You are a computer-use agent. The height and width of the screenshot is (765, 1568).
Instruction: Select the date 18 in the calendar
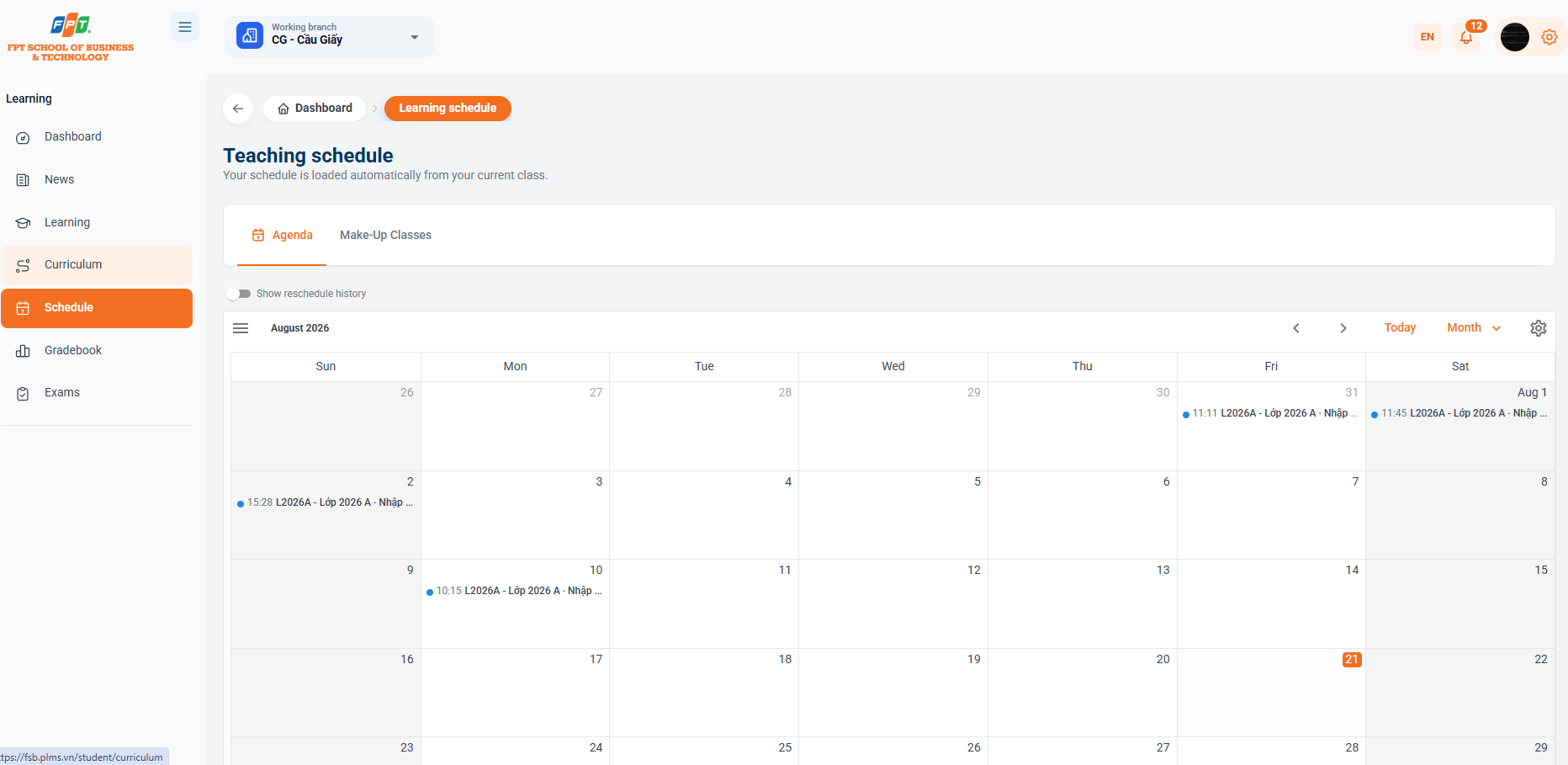785,660
